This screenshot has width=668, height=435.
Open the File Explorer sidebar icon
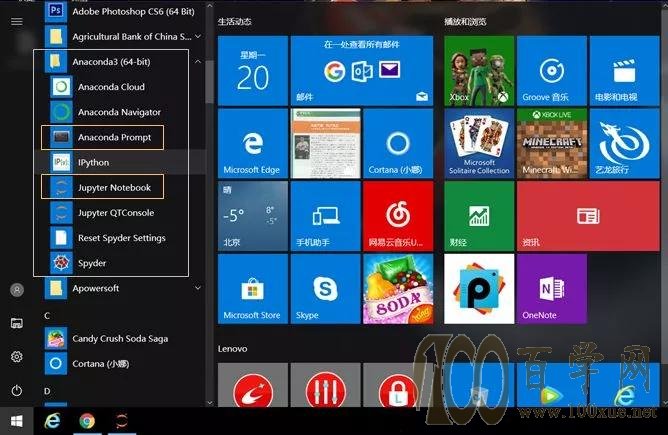17,323
